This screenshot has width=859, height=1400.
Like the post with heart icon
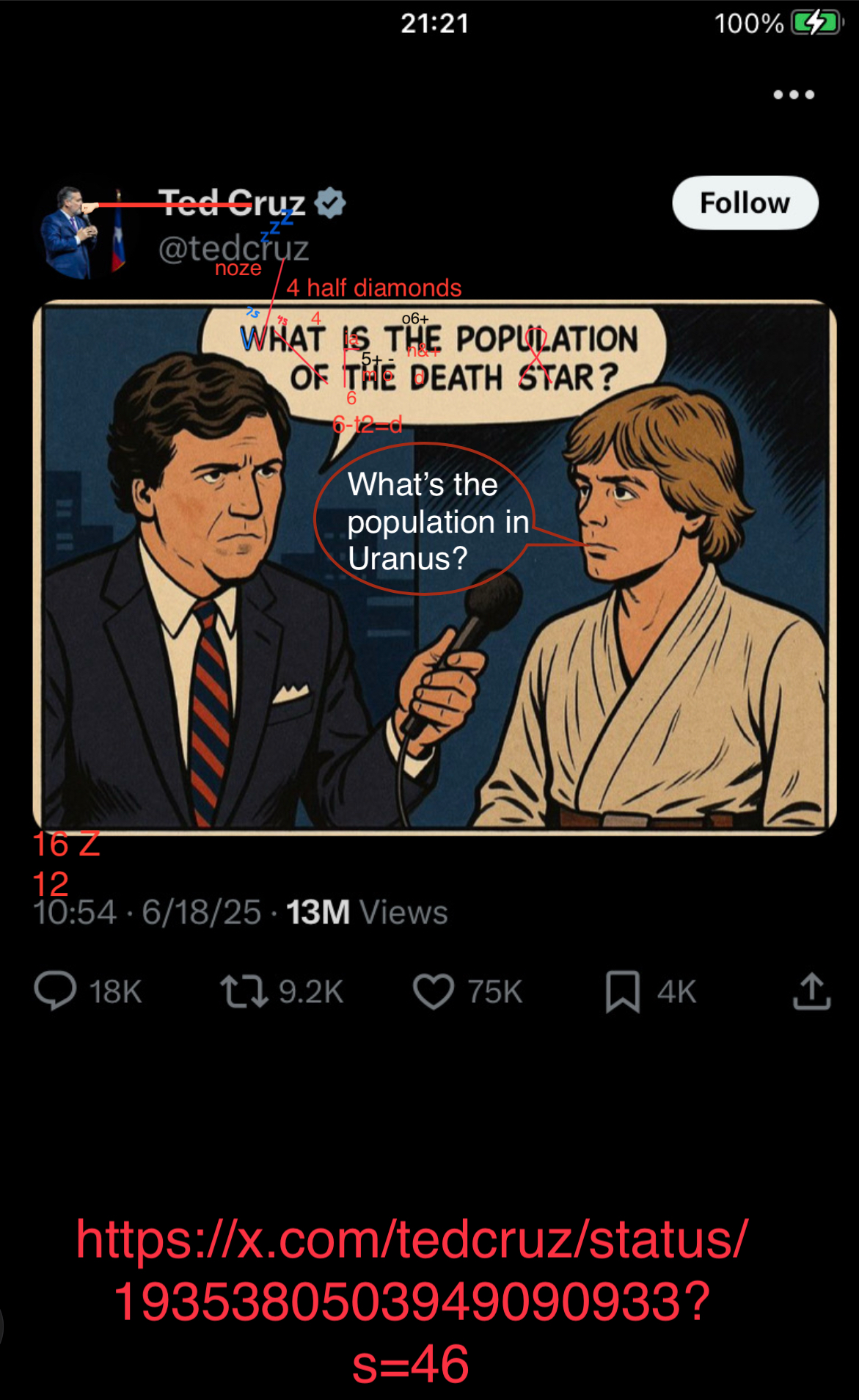tap(434, 991)
